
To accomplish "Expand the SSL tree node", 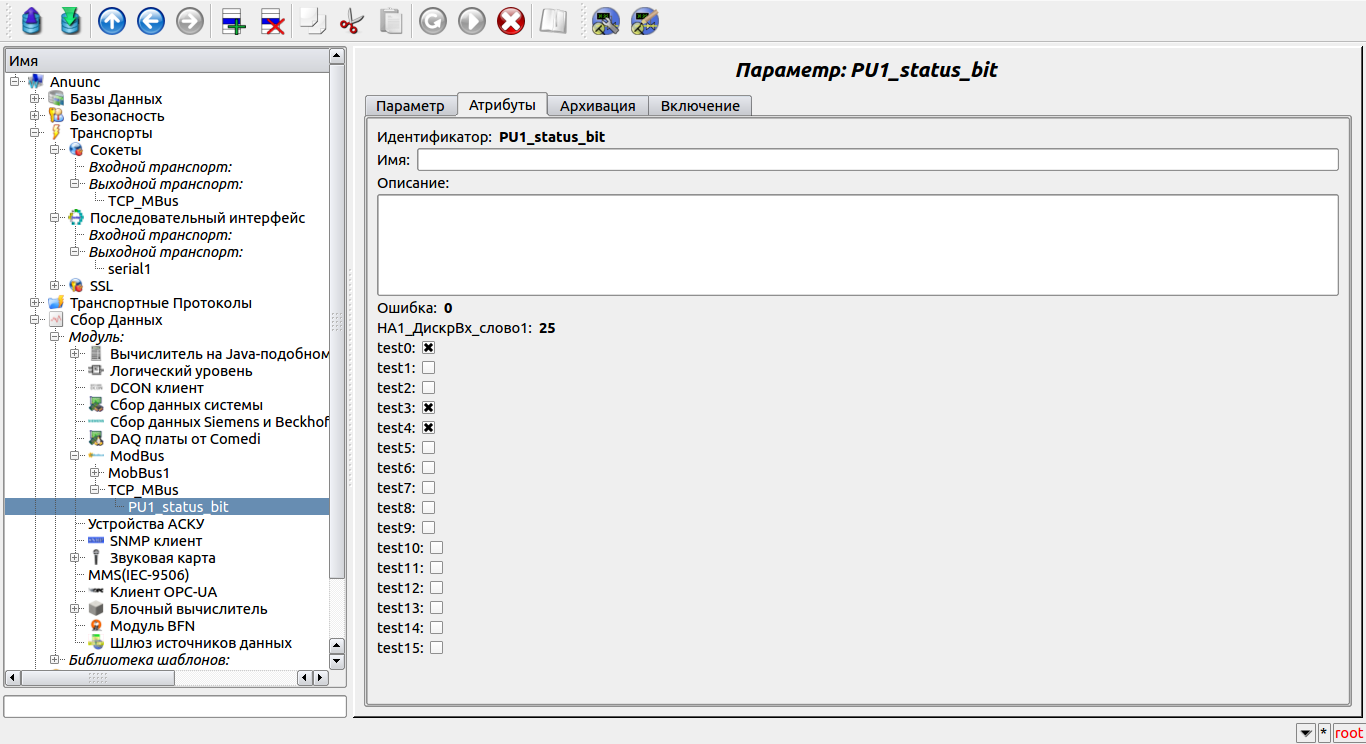I will pyautogui.click(x=55, y=286).
